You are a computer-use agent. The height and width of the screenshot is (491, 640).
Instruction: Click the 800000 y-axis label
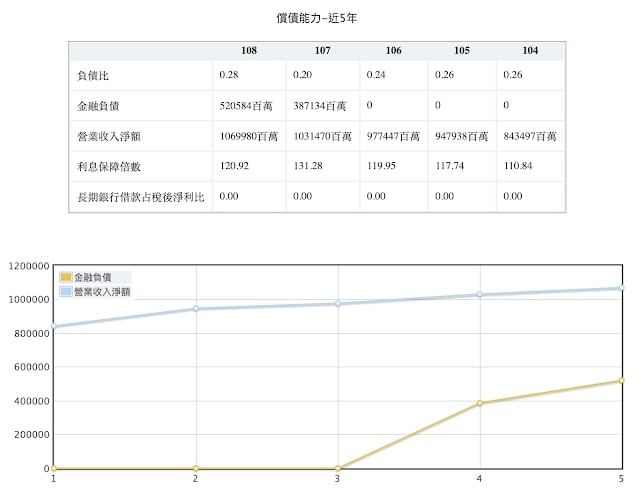[x=31, y=333]
